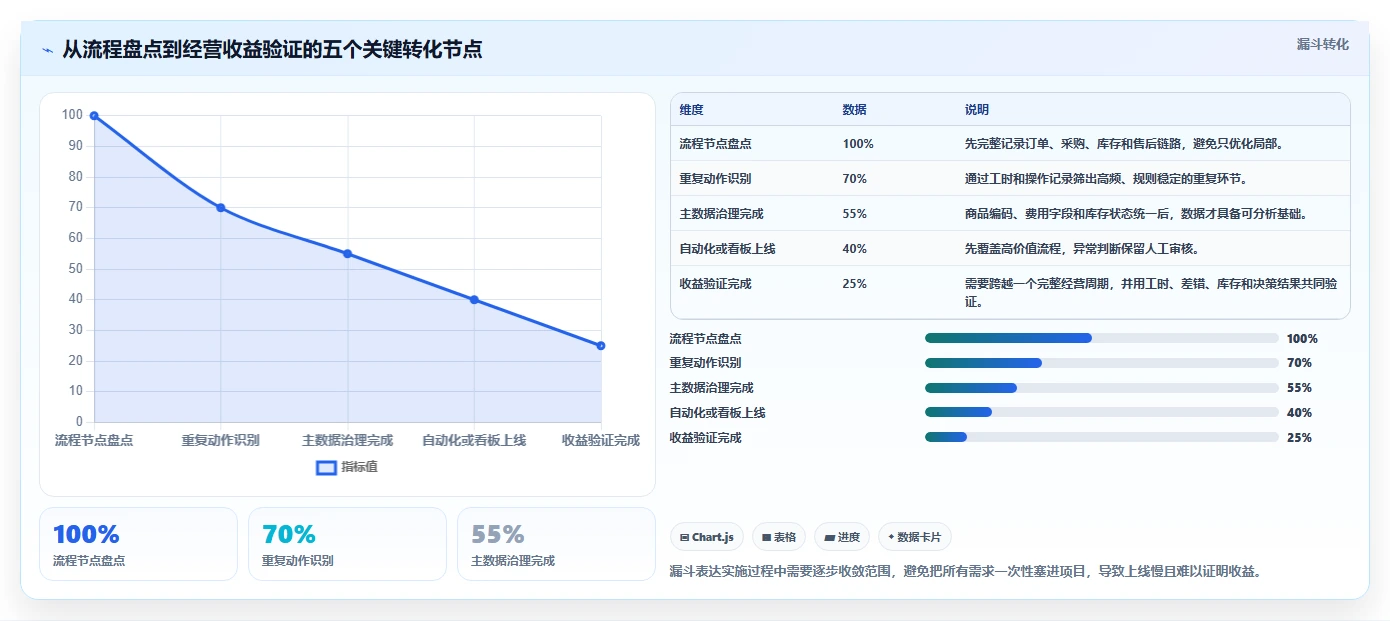Select the chart data point for 主数据治理完成
The width and height of the screenshot is (1390, 621).
tap(348, 254)
